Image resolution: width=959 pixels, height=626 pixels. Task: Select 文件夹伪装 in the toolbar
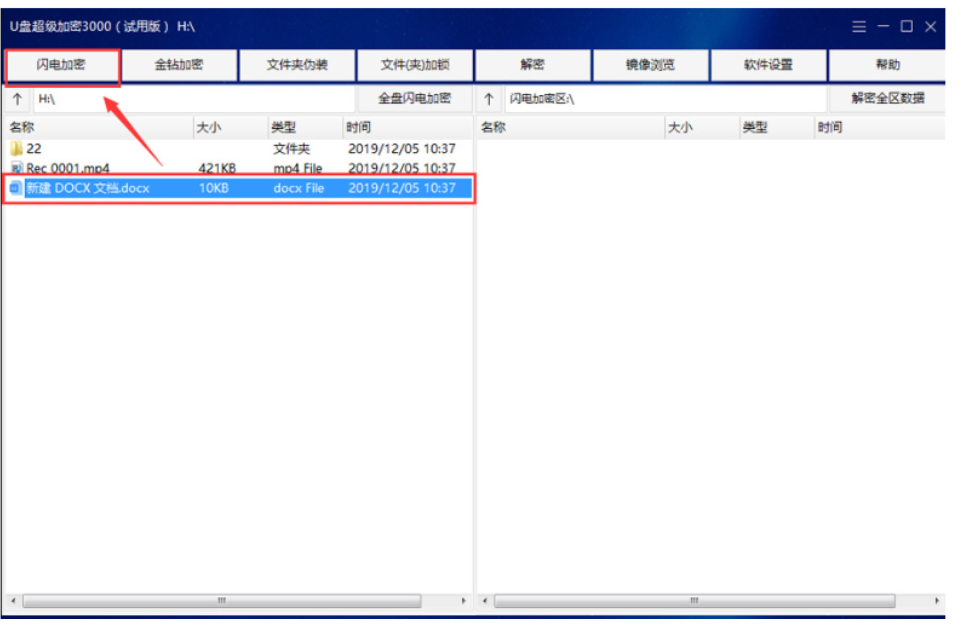coord(297,66)
